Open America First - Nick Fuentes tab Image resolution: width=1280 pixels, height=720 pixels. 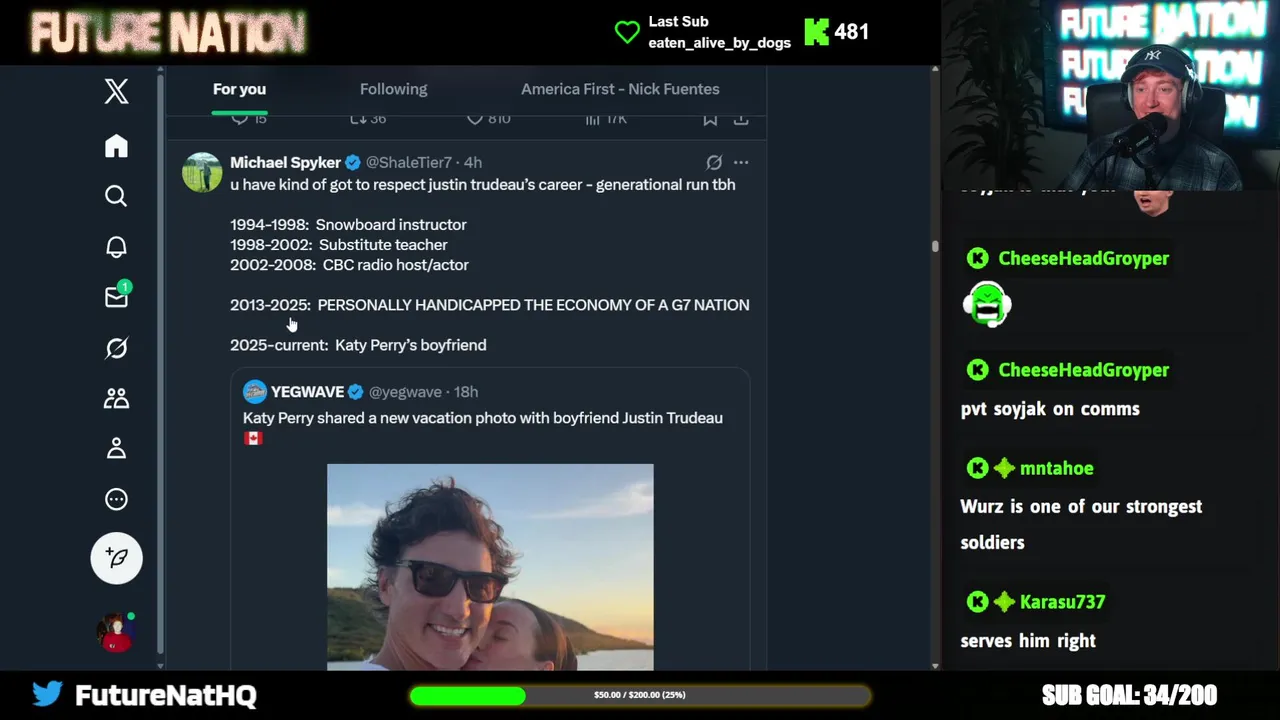[620, 89]
